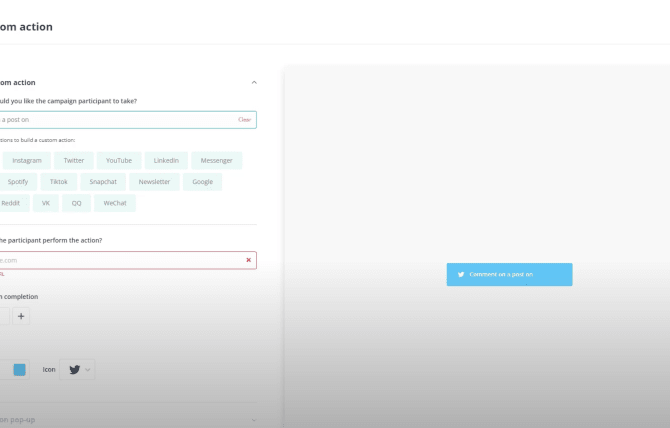The width and height of the screenshot is (670, 428).
Task: Select the Spotify suggestion chip
Action: (18, 182)
